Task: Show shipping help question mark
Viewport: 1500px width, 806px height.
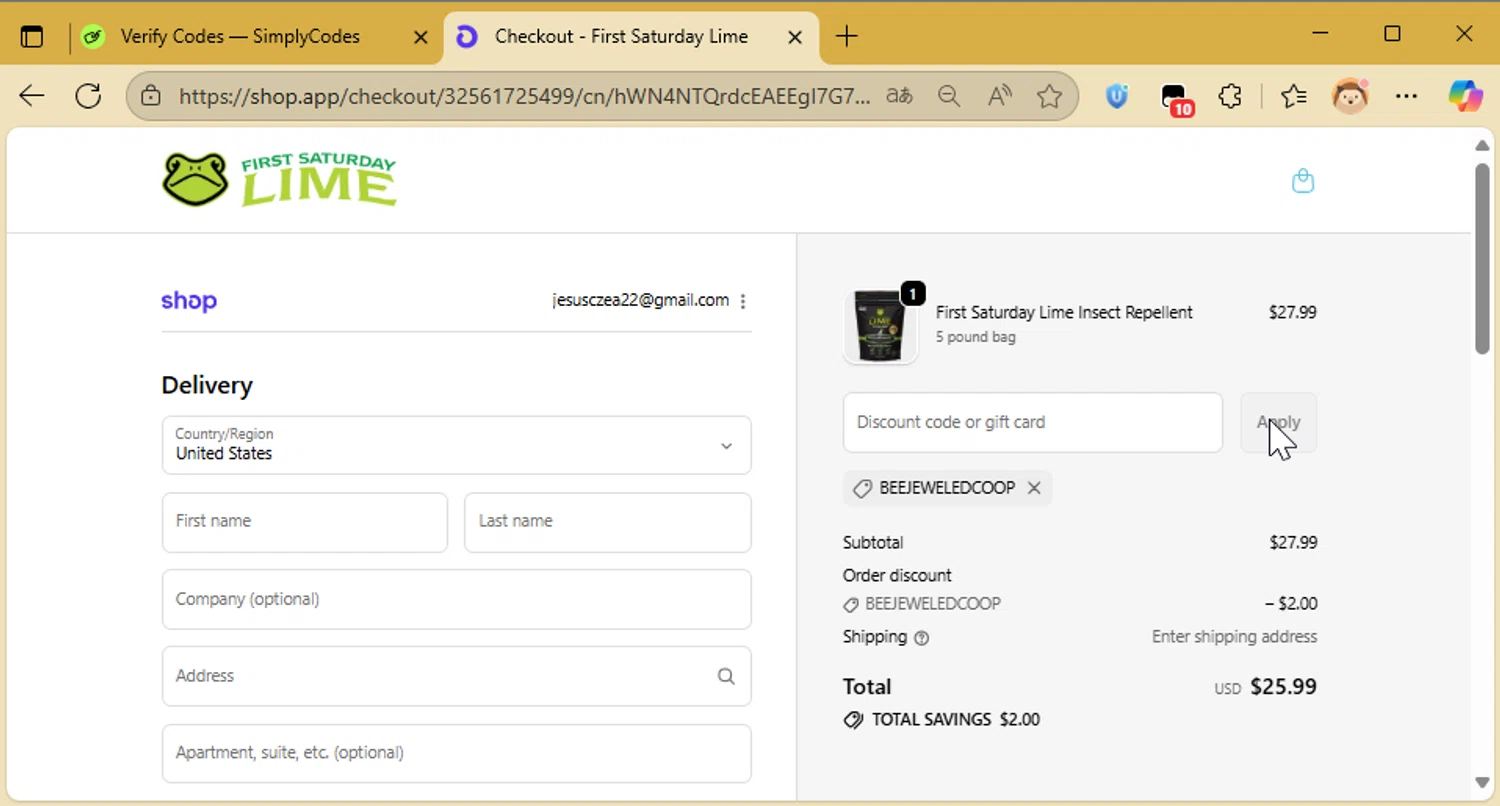Action: click(x=922, y=638)
